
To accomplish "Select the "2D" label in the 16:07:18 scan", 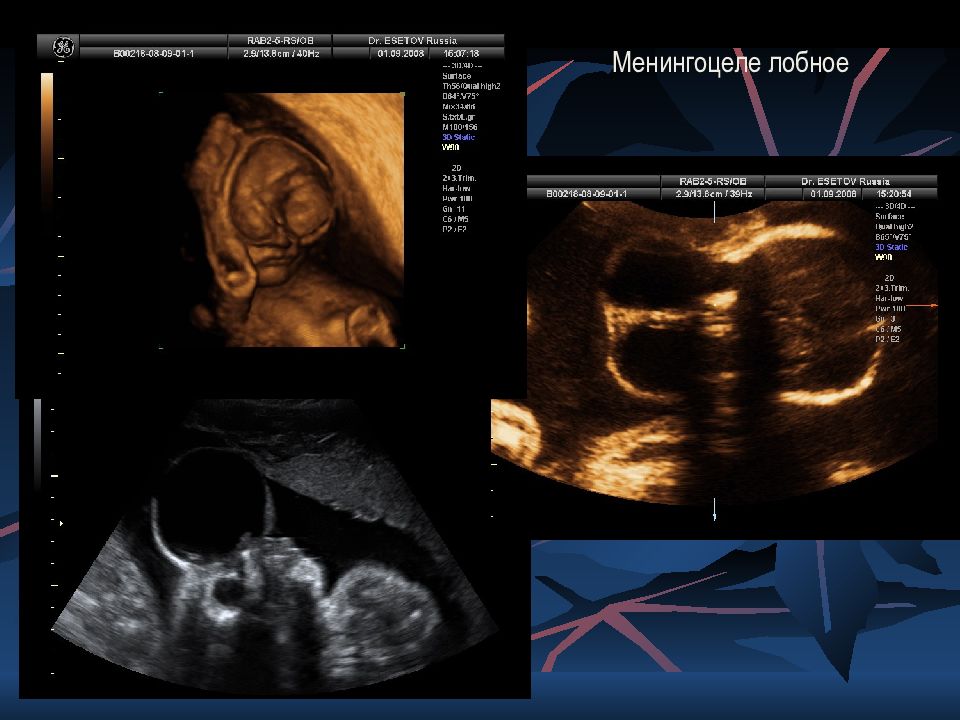I will (456, 168).
